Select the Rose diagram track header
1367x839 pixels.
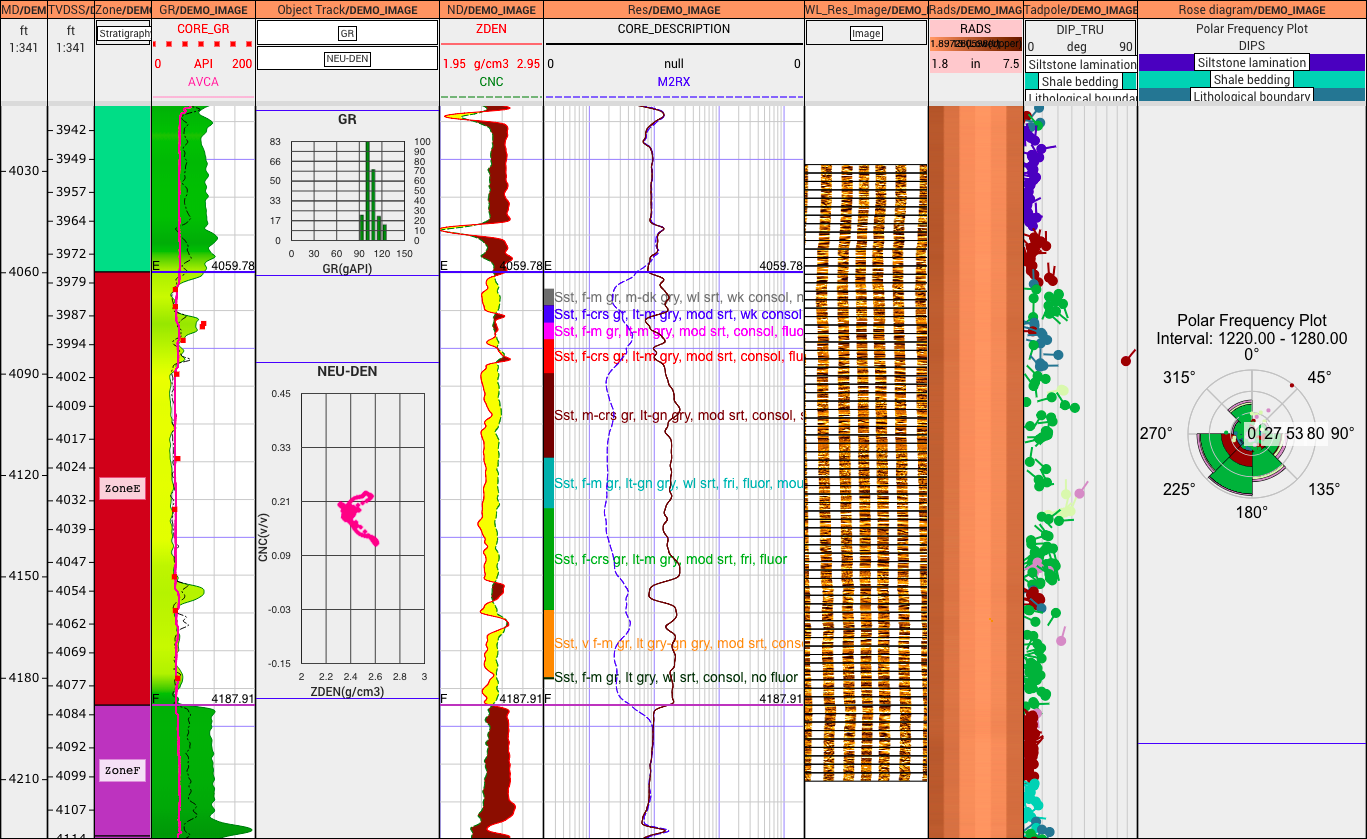click(x=1252, y=9)
